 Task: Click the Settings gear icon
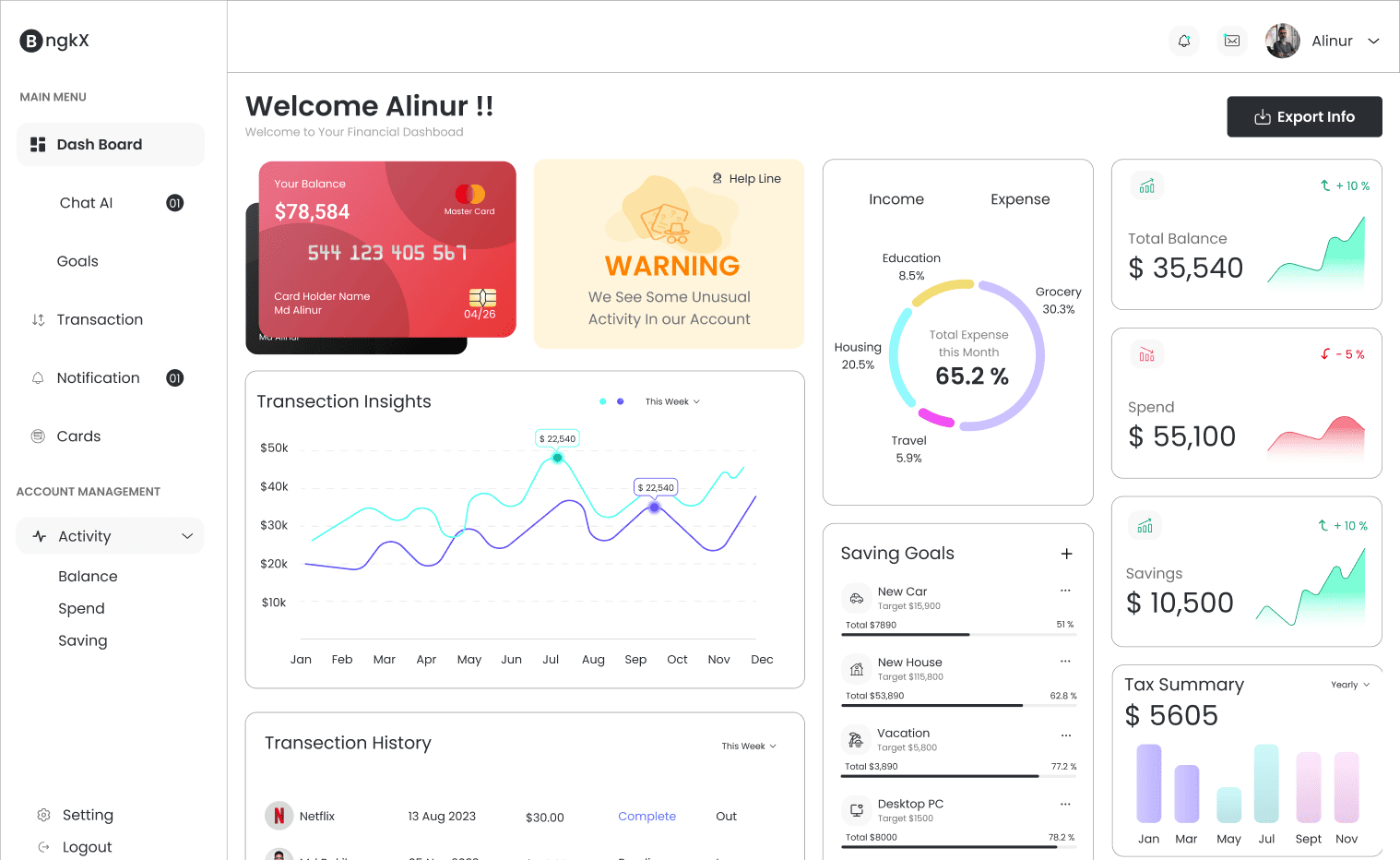(x=43, y=815)
